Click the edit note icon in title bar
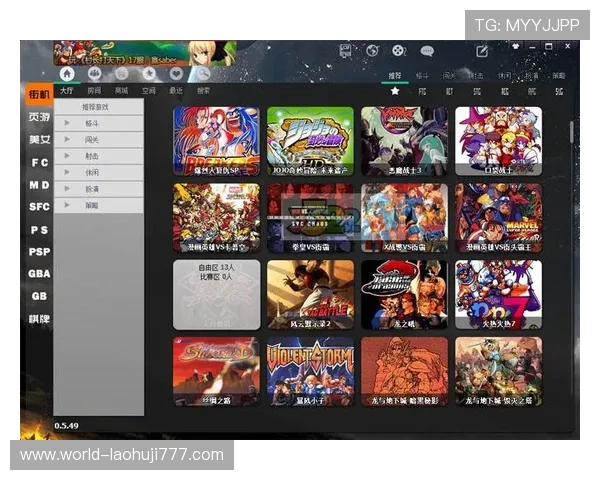 pos(482,51)
